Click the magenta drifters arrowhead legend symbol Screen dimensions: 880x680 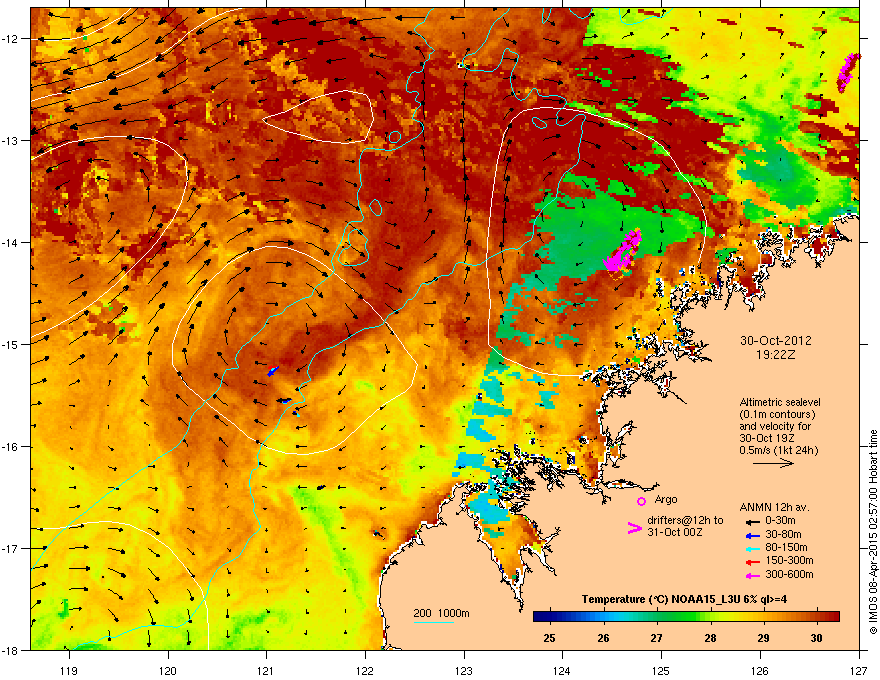click(634, 528)
